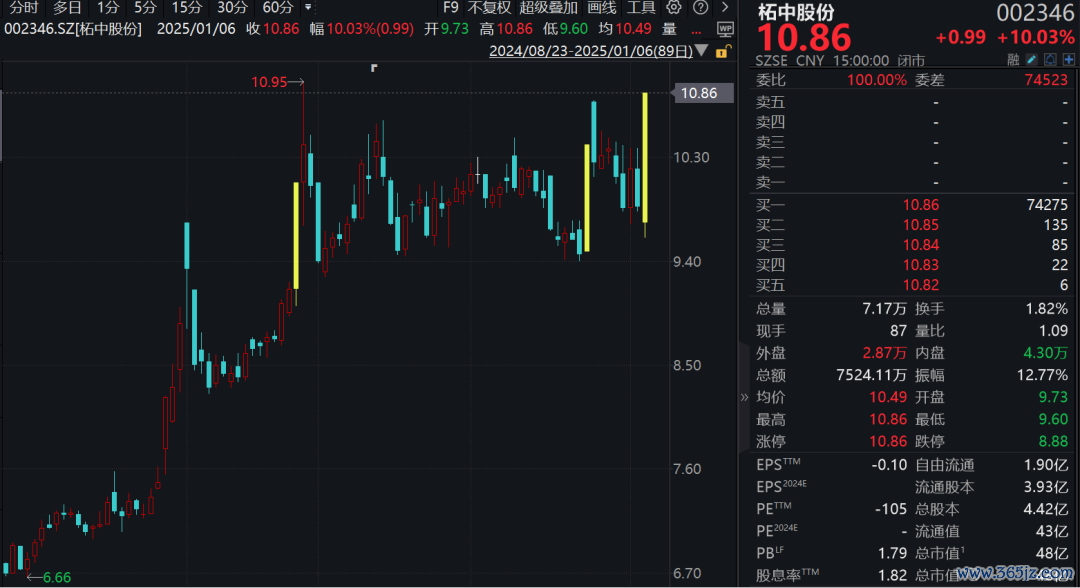Click current price tag 10.86 on axis
This screenshot has width=1080, height=588.
[x=703, y=93]
